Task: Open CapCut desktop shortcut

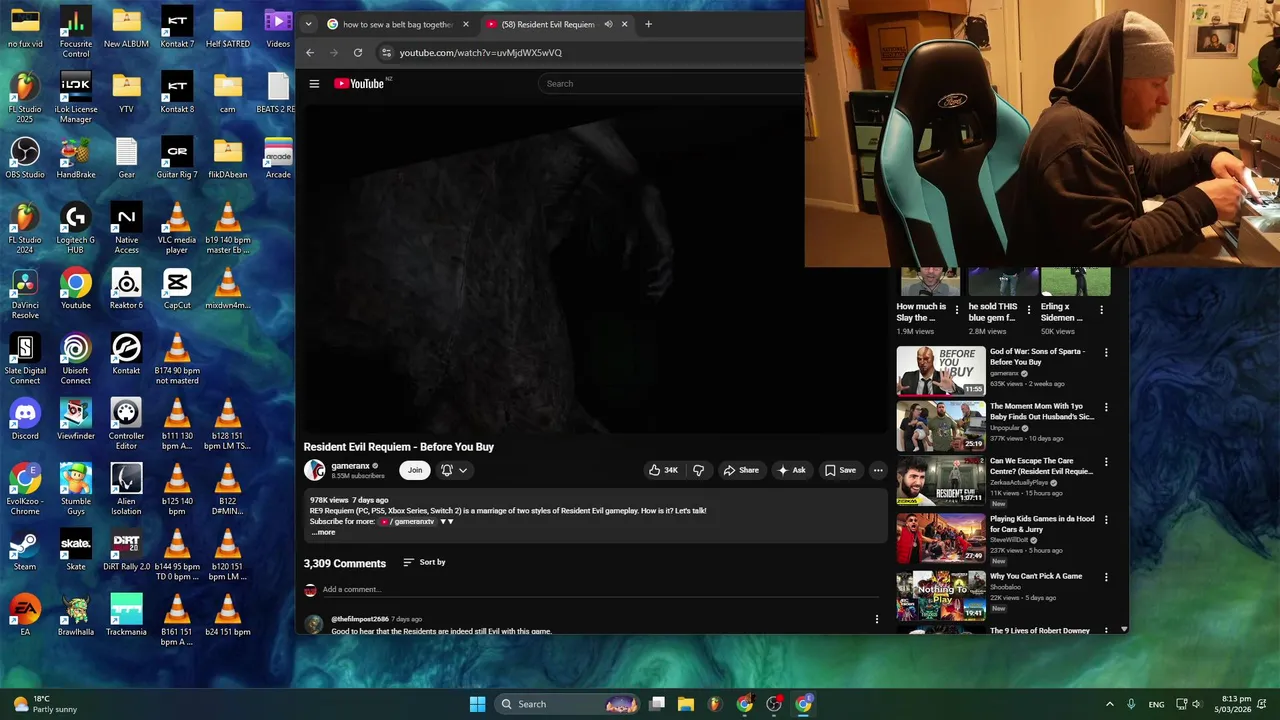Action: point(177,290)
